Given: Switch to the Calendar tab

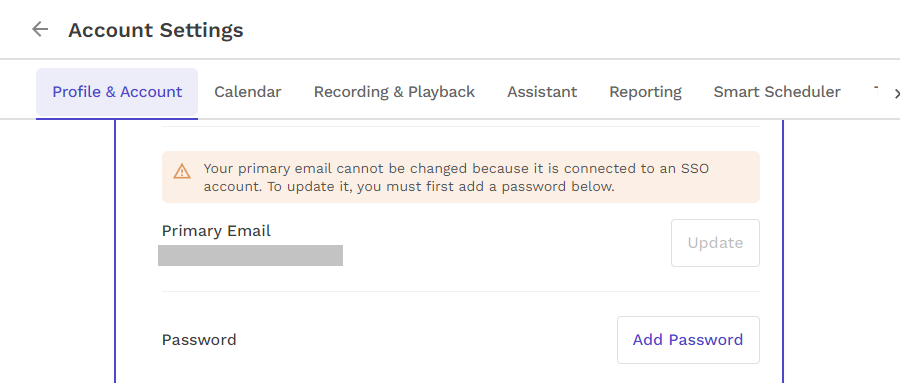Looking at the screenshot, I should [x=247, y=92].
